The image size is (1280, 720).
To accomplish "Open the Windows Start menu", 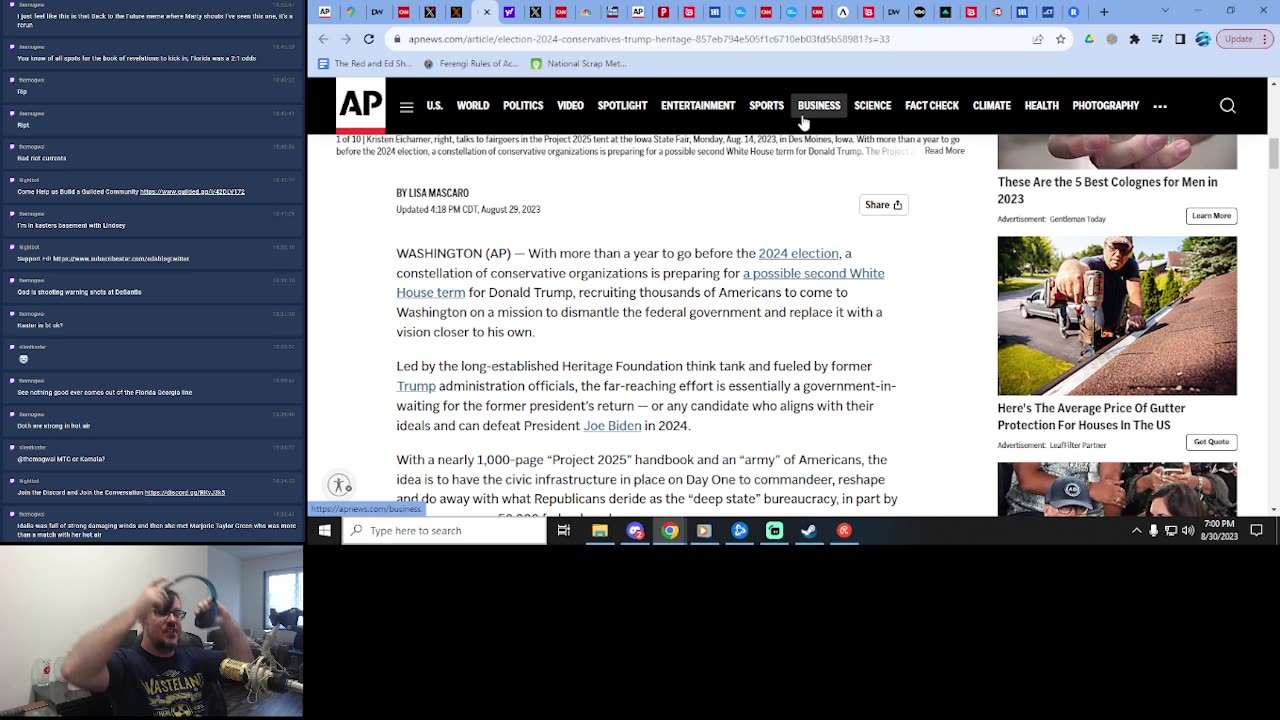I will pos(325,531).
